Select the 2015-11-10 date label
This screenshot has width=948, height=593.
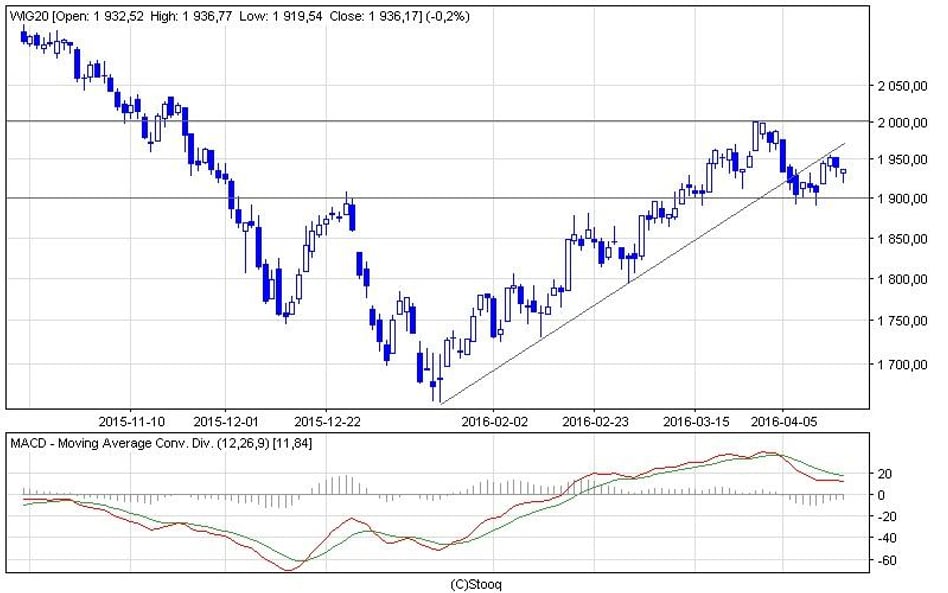(133, 420)
